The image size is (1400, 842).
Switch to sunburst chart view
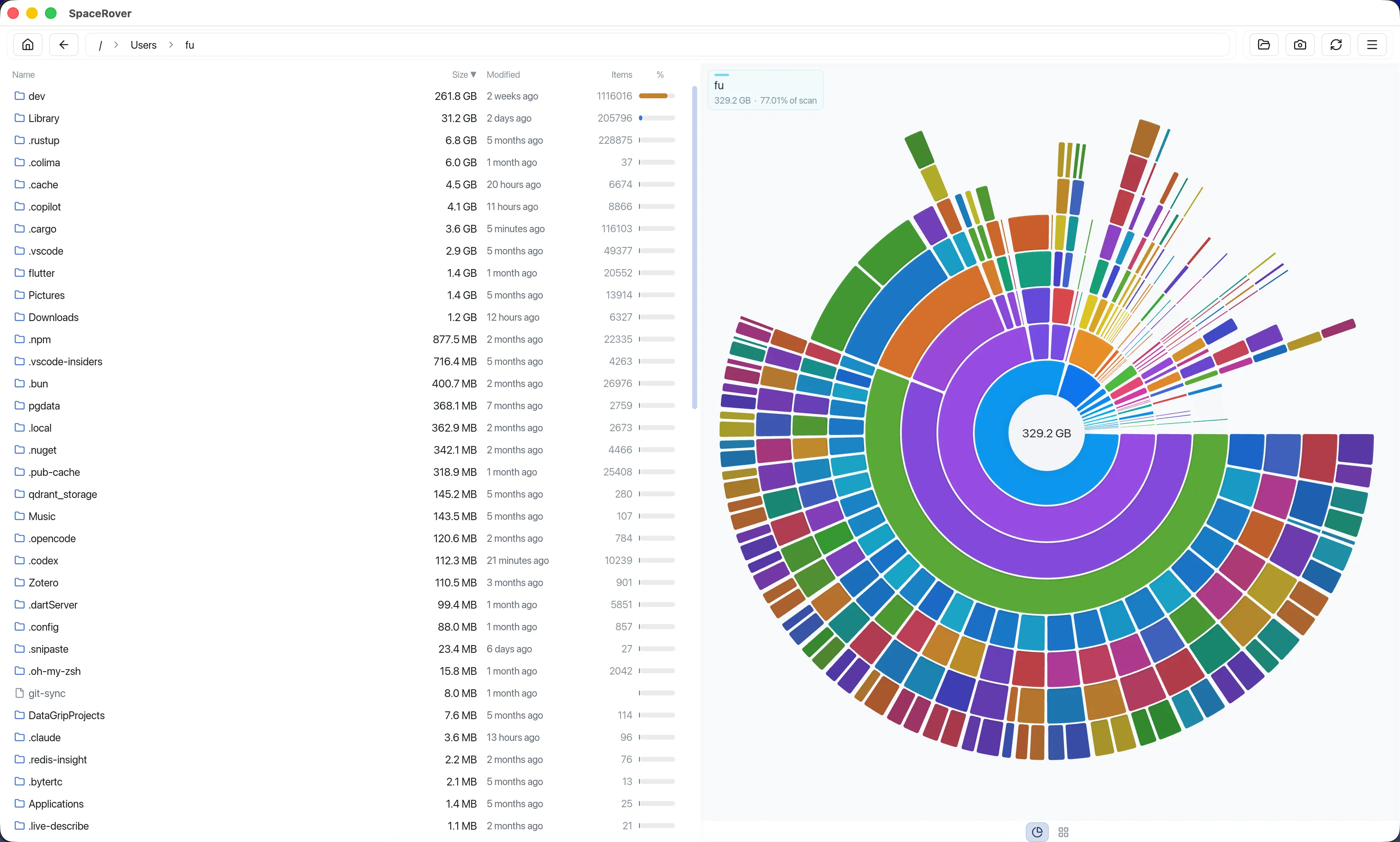tap(1037, 832)
